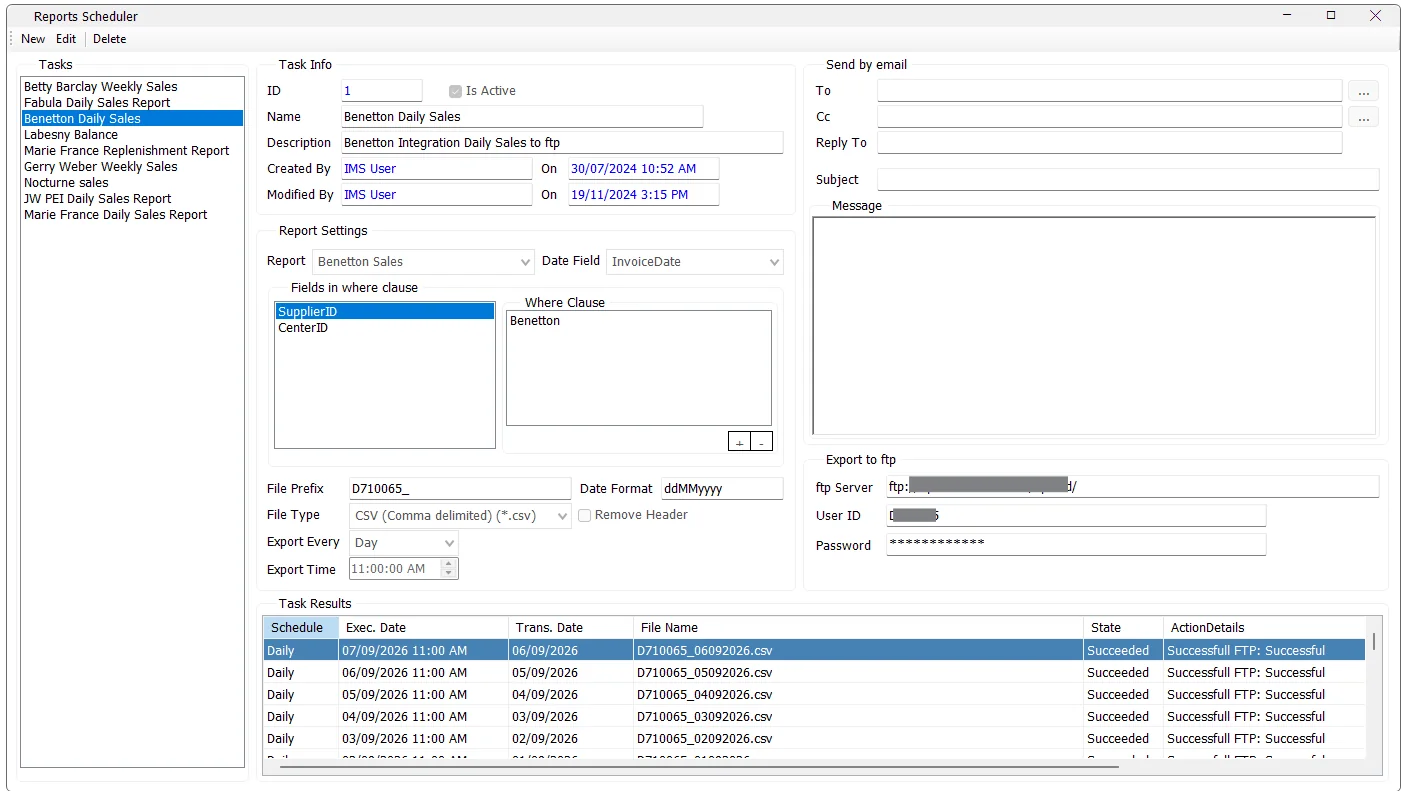Select Nocturne sales task
1401x791 pixels.
tap(132, 183)
